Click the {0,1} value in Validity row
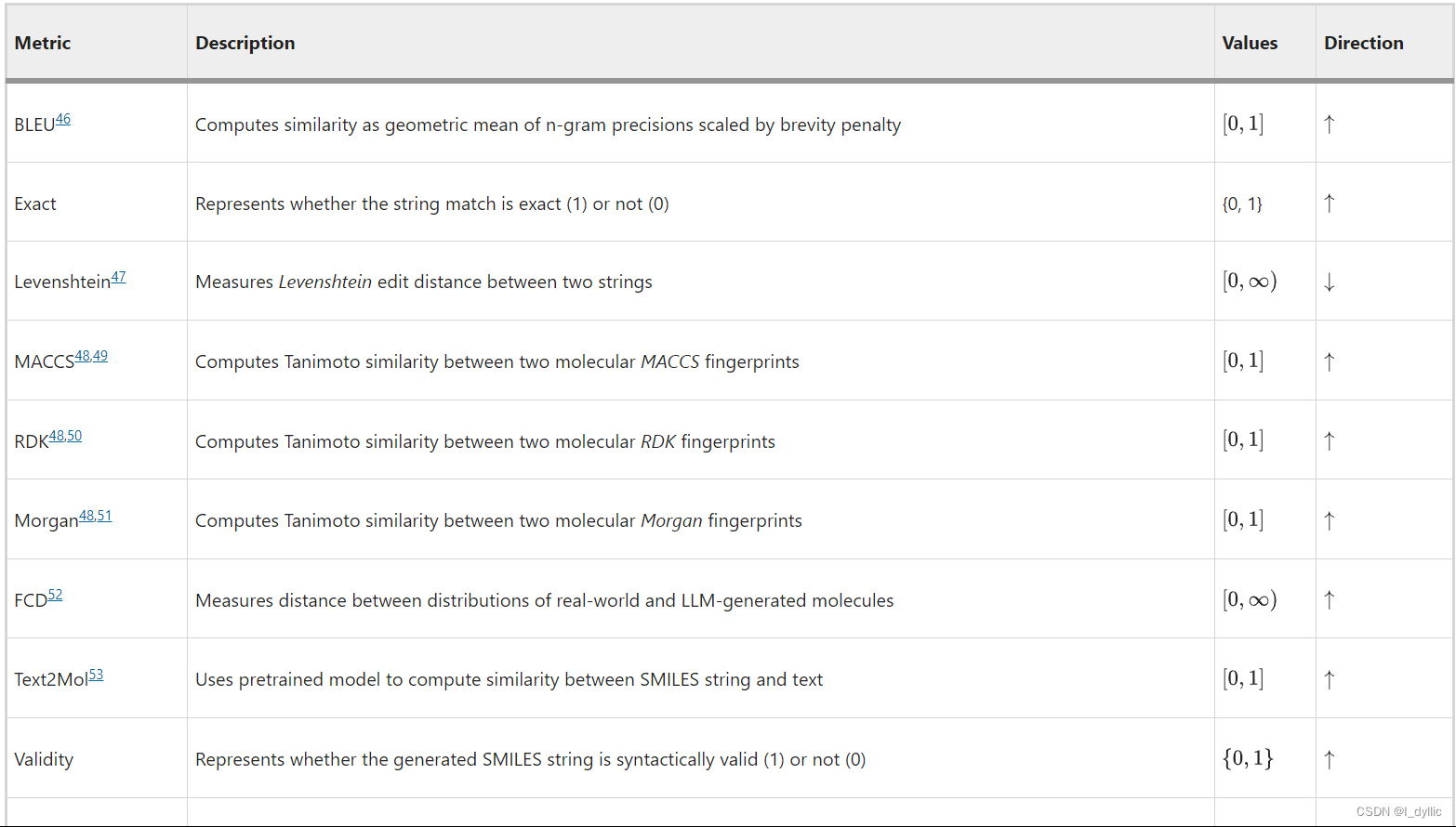 tap(1248, 758)
